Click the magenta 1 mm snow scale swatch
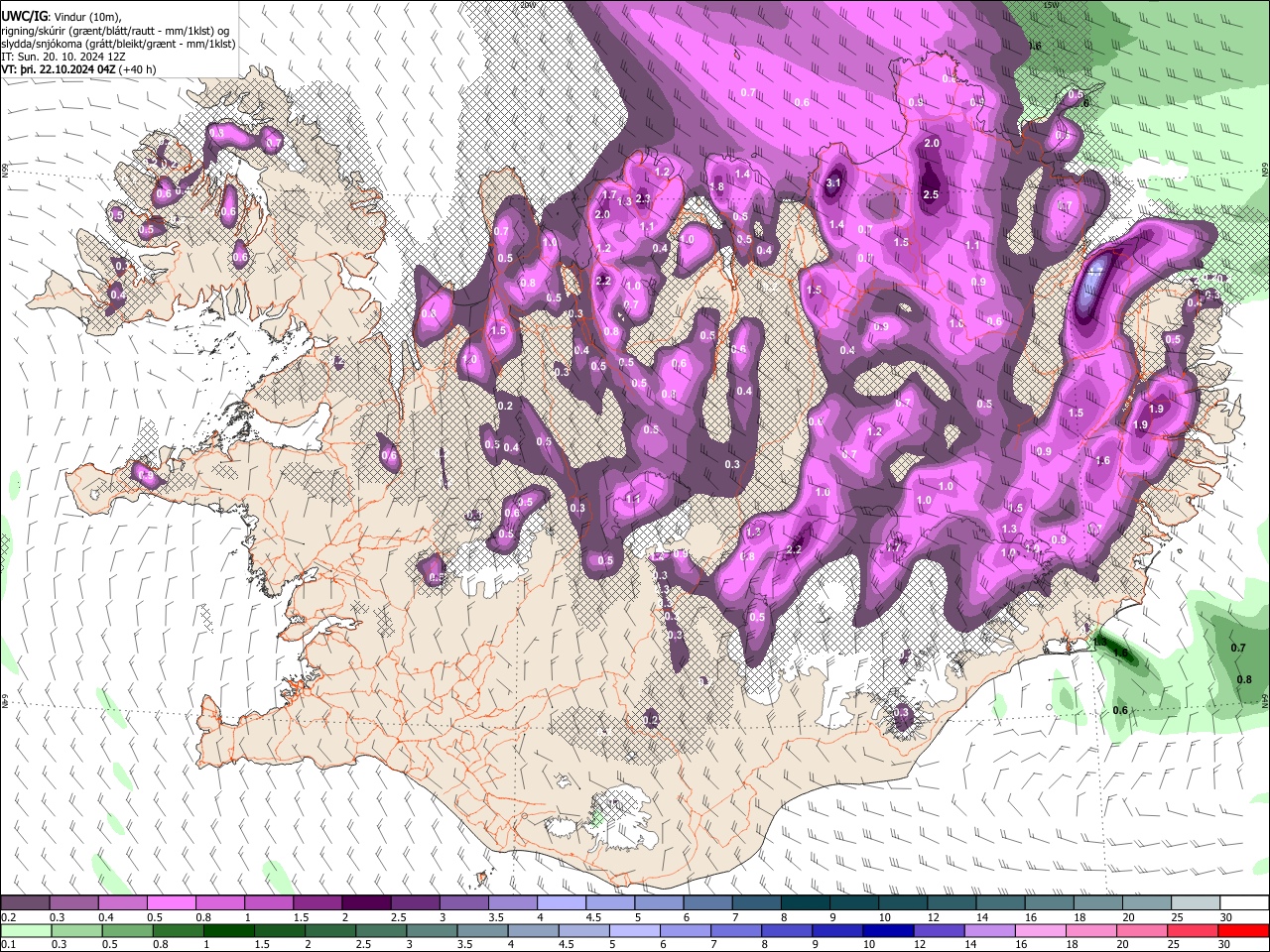Viewport: 1270px width, 952px height. (269, 903)
